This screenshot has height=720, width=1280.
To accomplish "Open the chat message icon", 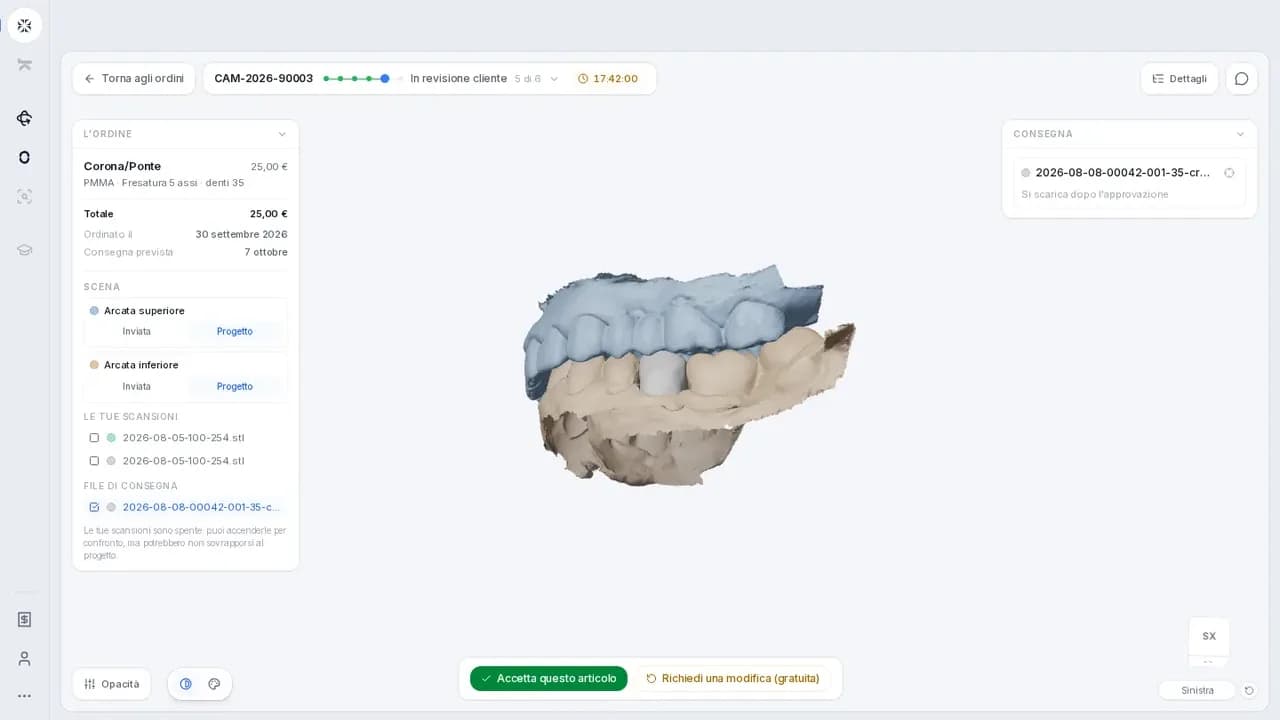I will [x=1241, y=79].
